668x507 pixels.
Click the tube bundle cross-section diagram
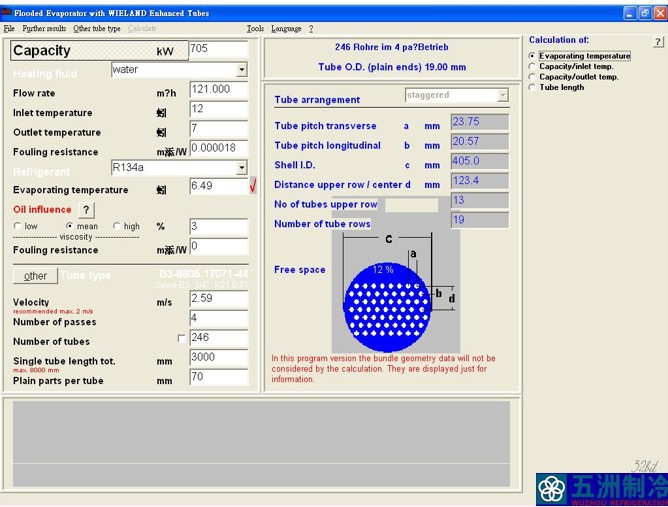coord(395,291)
